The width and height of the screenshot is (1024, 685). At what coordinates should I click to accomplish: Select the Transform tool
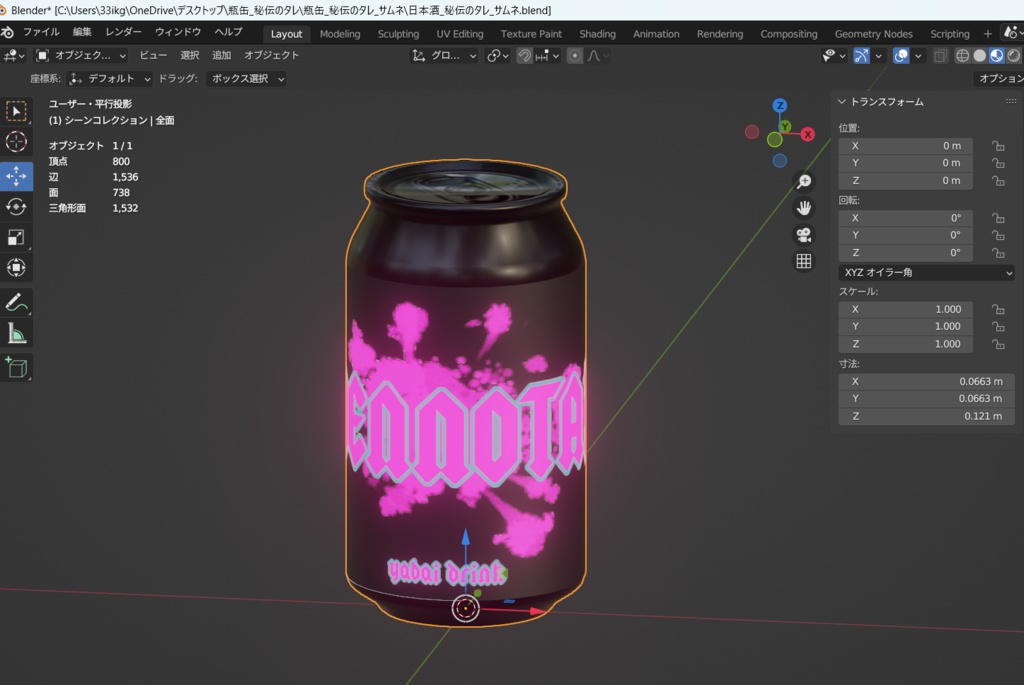16,268
